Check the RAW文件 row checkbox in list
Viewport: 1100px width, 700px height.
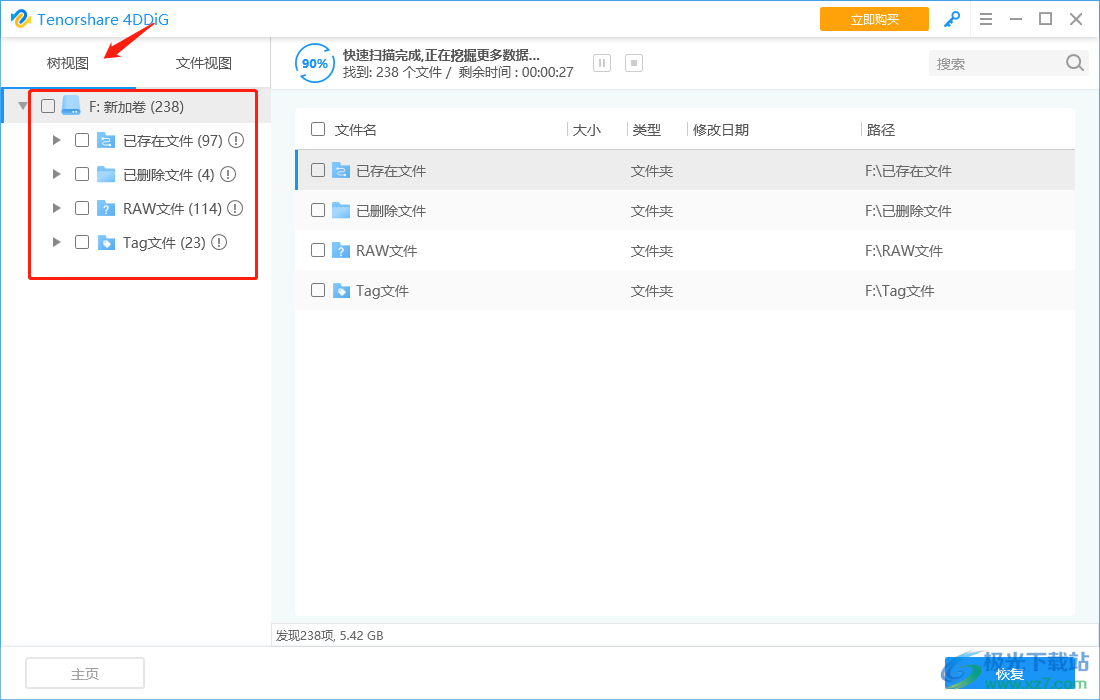(x=318, y=250)
